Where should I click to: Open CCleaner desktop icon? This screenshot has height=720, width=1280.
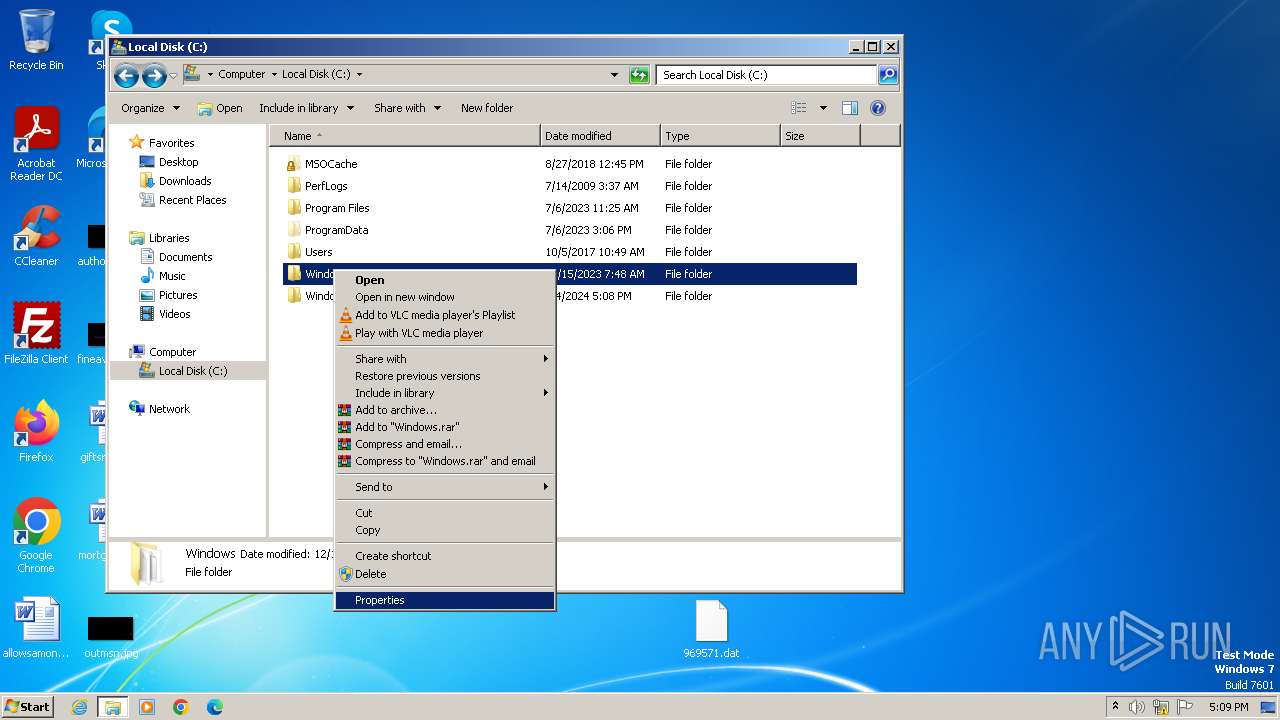pos(36,236)
